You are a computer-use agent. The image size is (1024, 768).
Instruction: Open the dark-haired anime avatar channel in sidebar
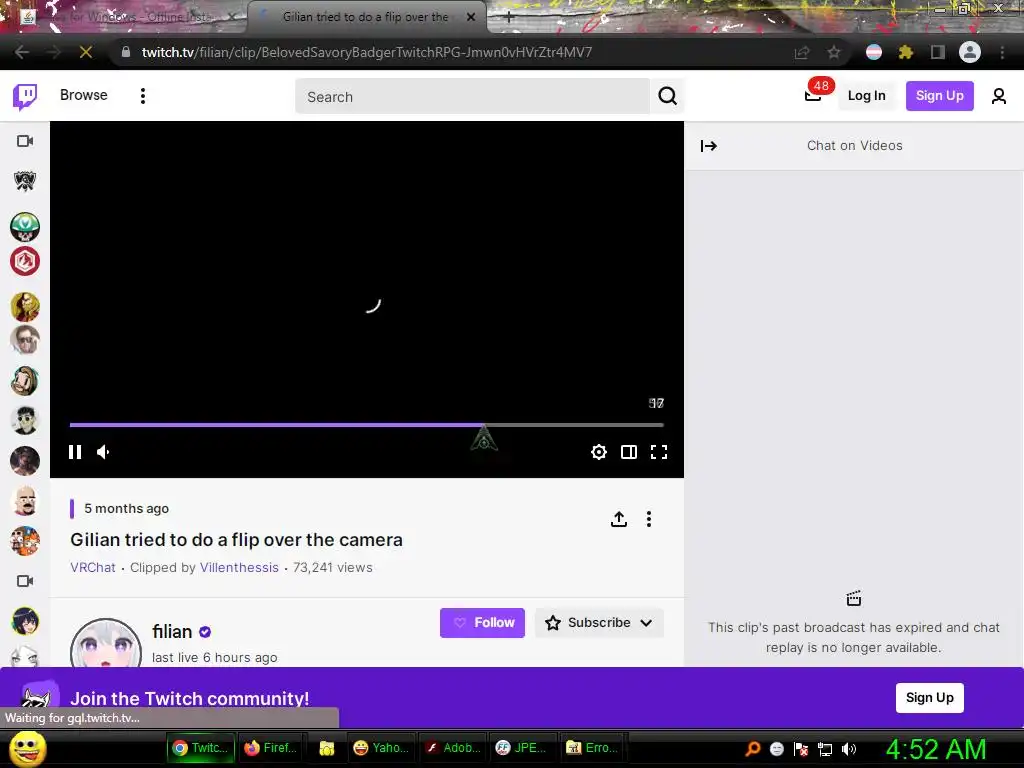click(25, 621)
